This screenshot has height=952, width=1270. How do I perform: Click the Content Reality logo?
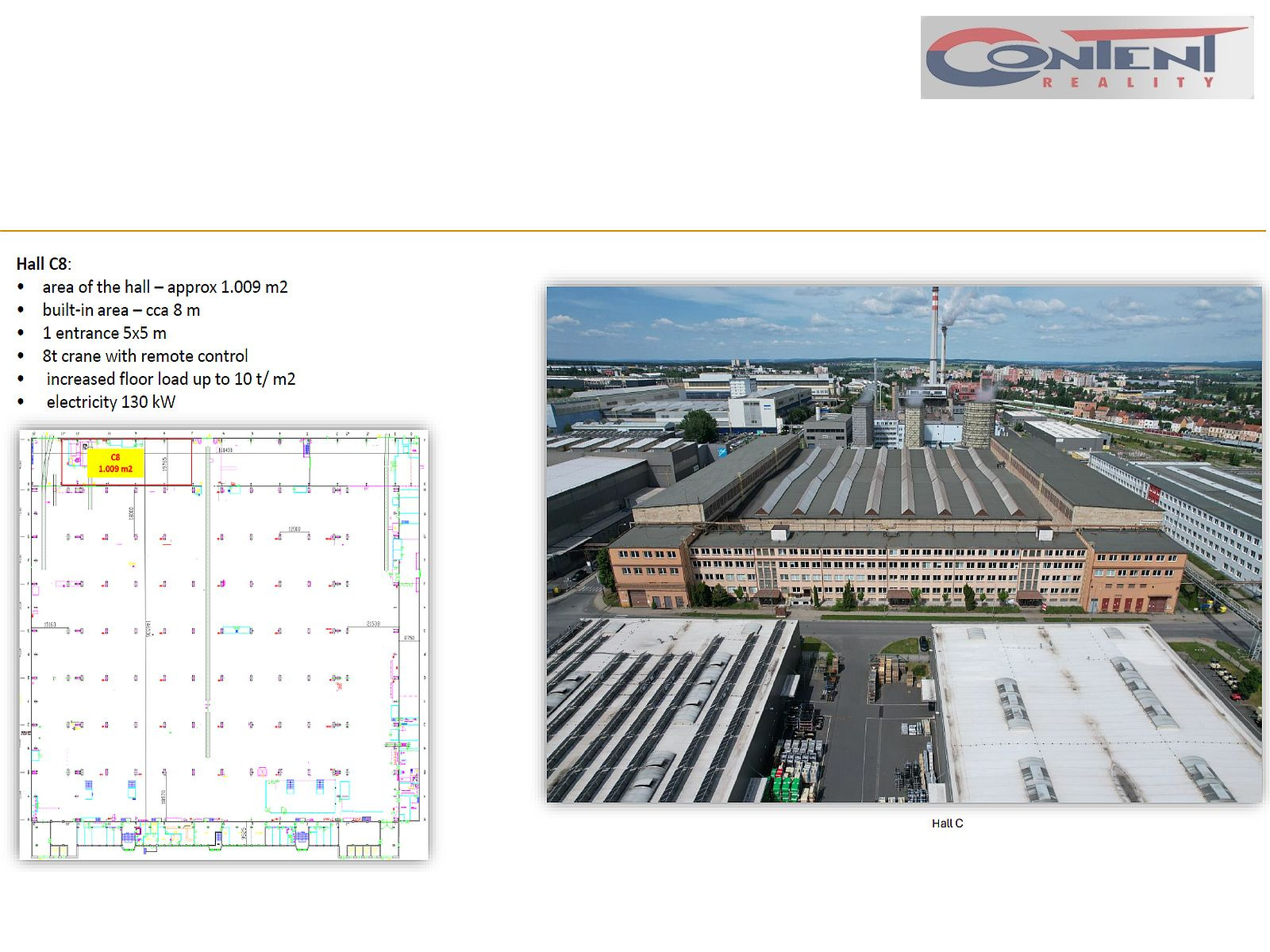coord(1087,58)
